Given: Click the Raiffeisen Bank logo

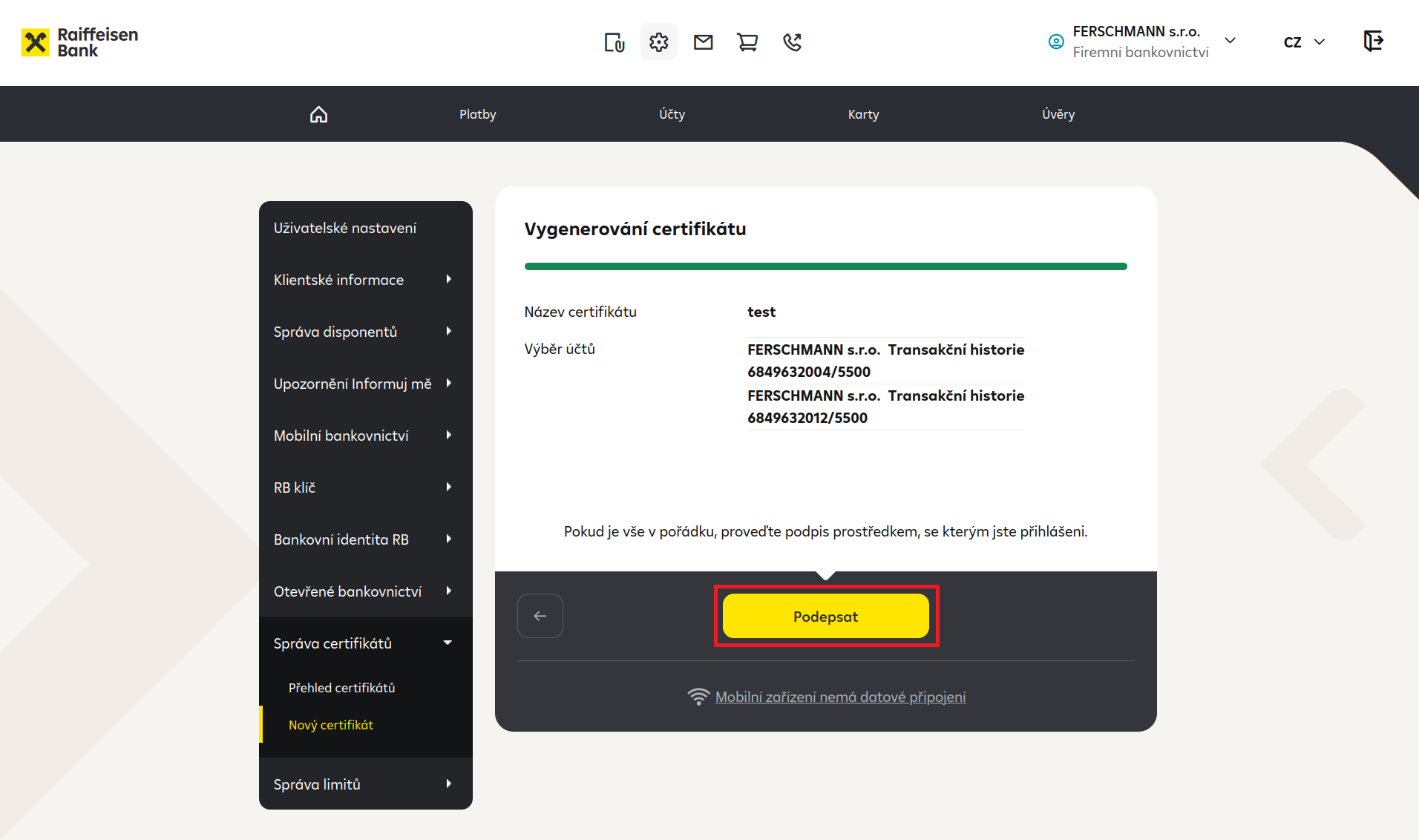Looking at the screenshot, I should [80, 42].
